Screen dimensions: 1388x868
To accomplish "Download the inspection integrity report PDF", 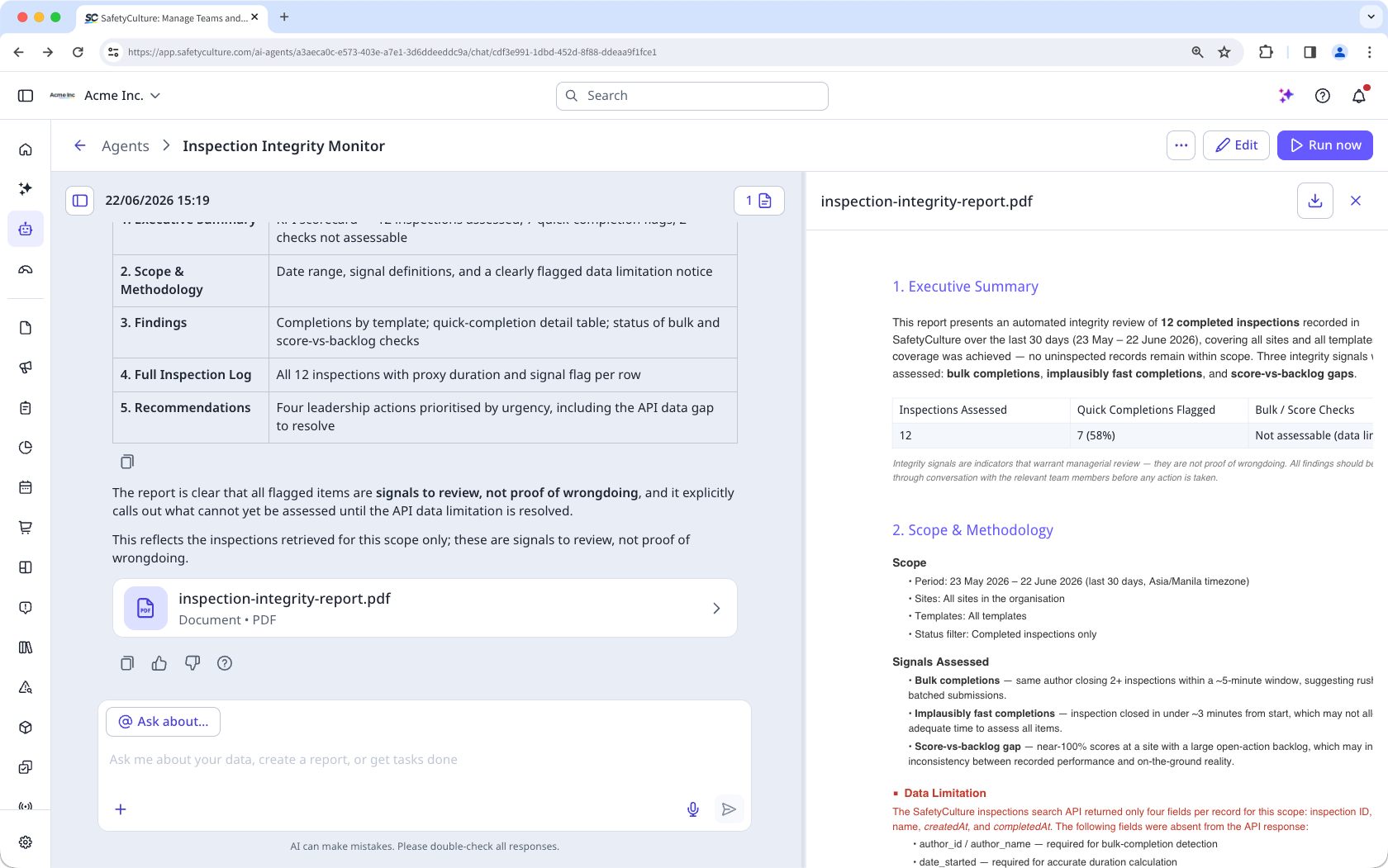I will (1315, 201).
